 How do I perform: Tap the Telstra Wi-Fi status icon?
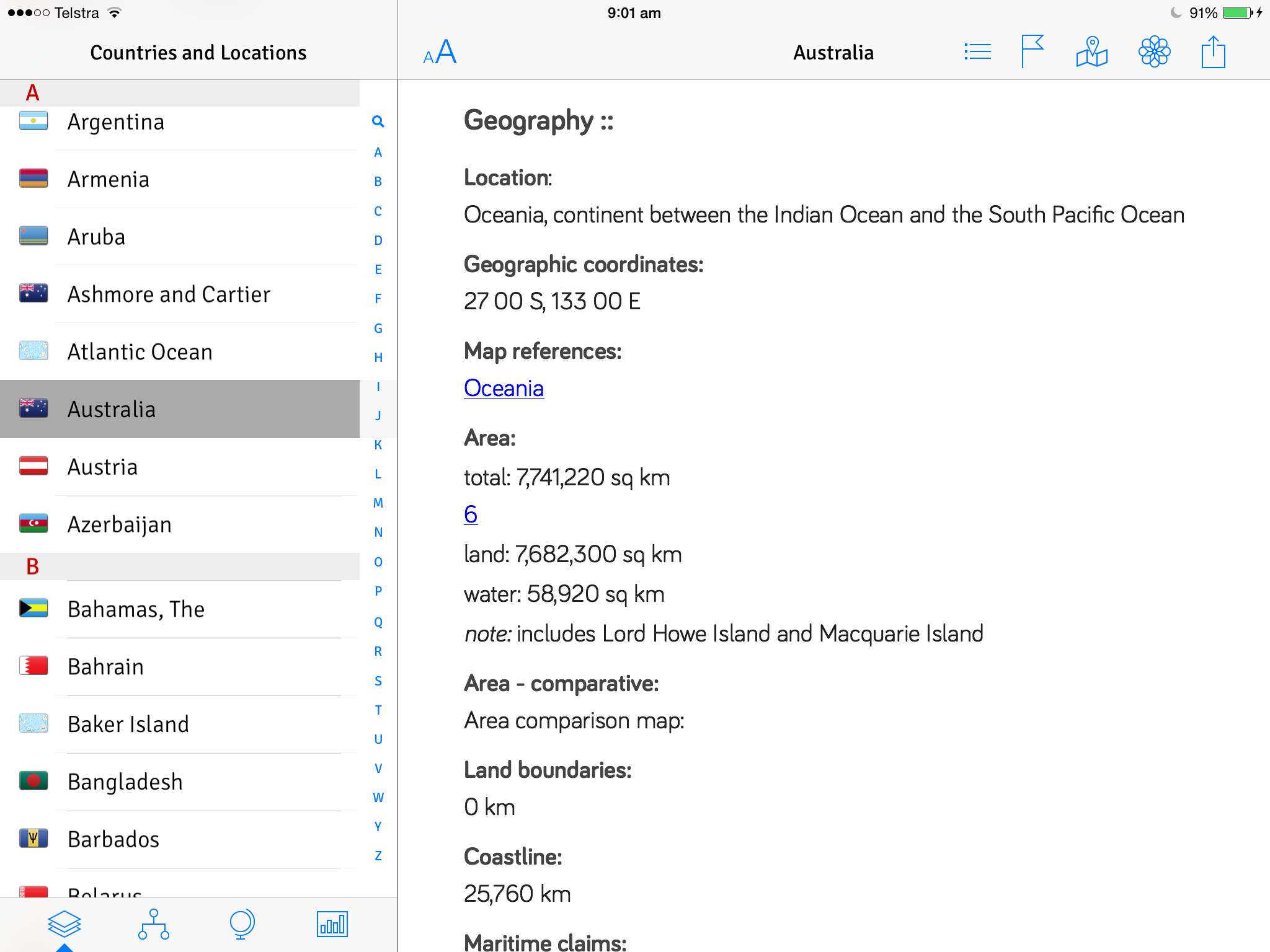[x=114, y=12]
